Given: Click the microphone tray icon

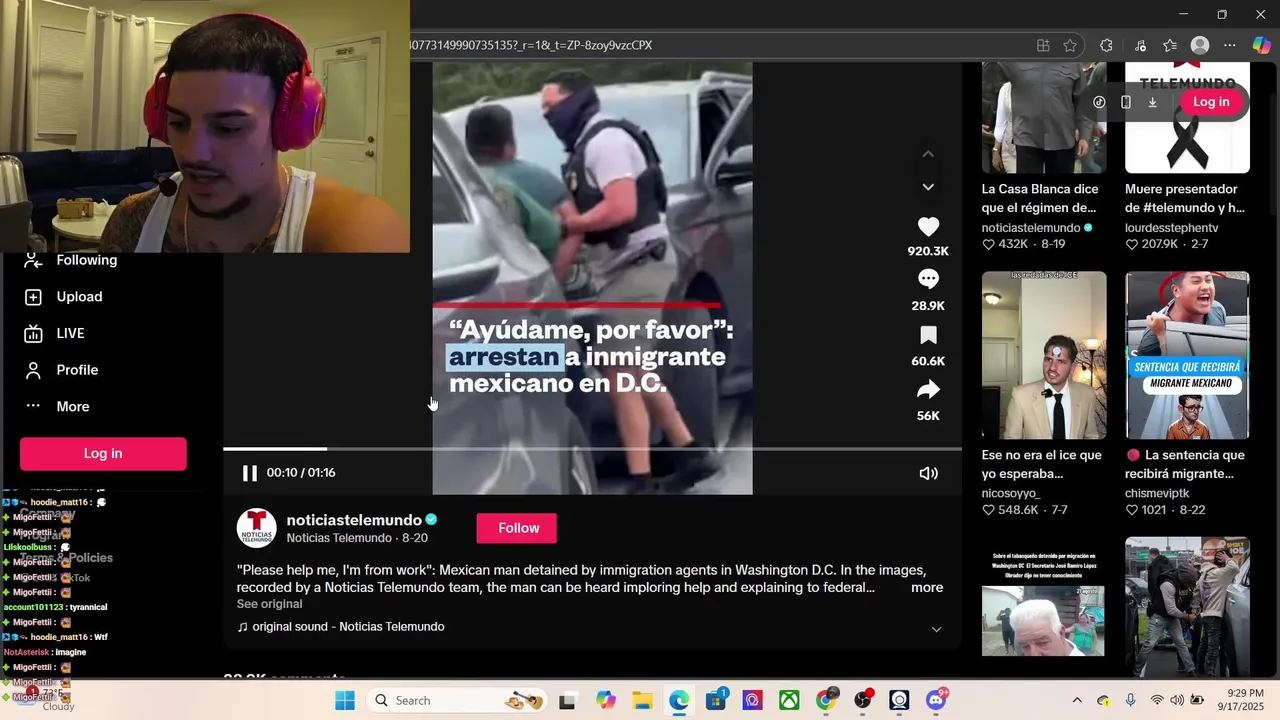Looking at the screenshot, I should click(x=1130, y=700).
